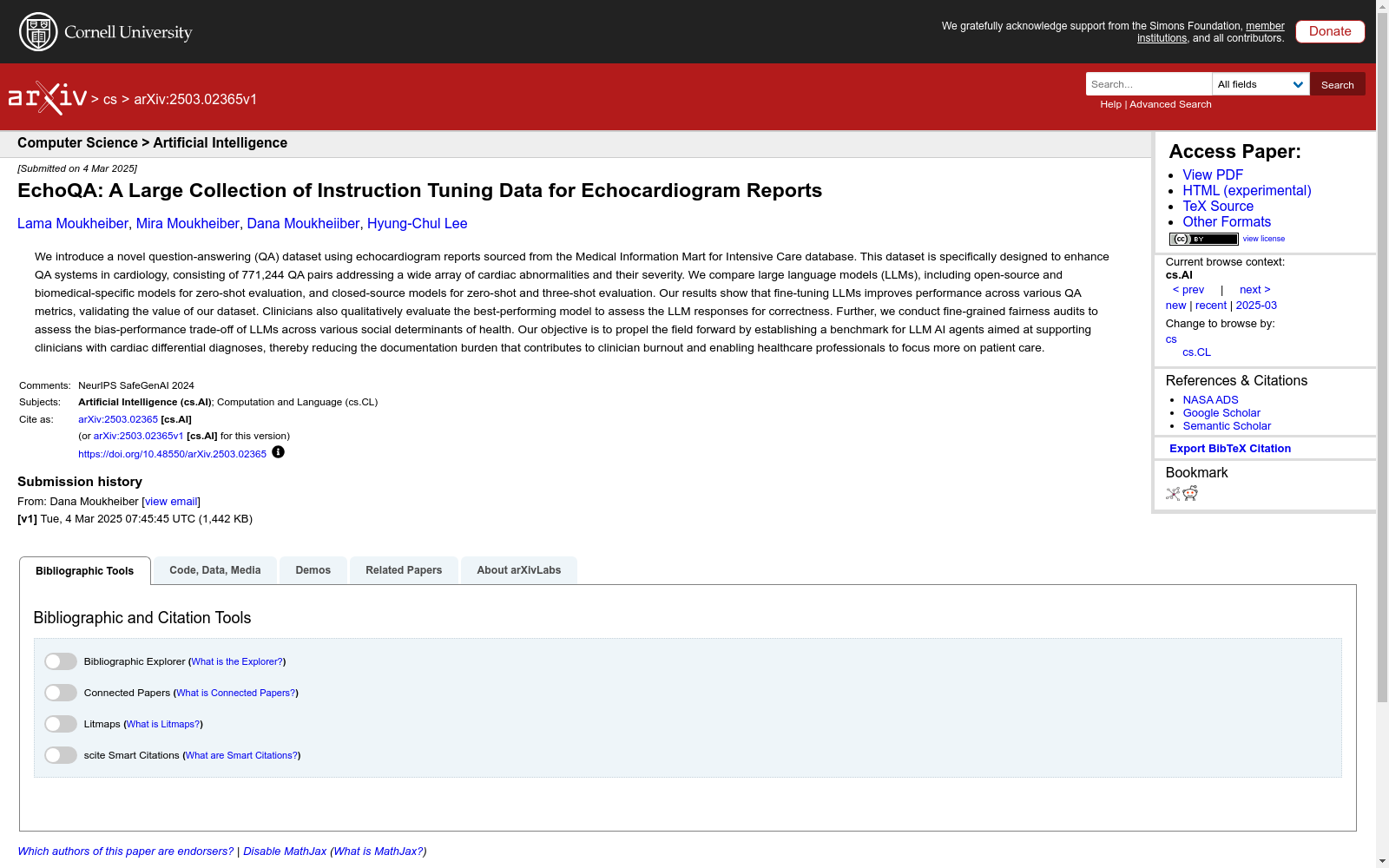Click Which authors are endorsers link
1389x868 pixels.
[x=126, y=852]
